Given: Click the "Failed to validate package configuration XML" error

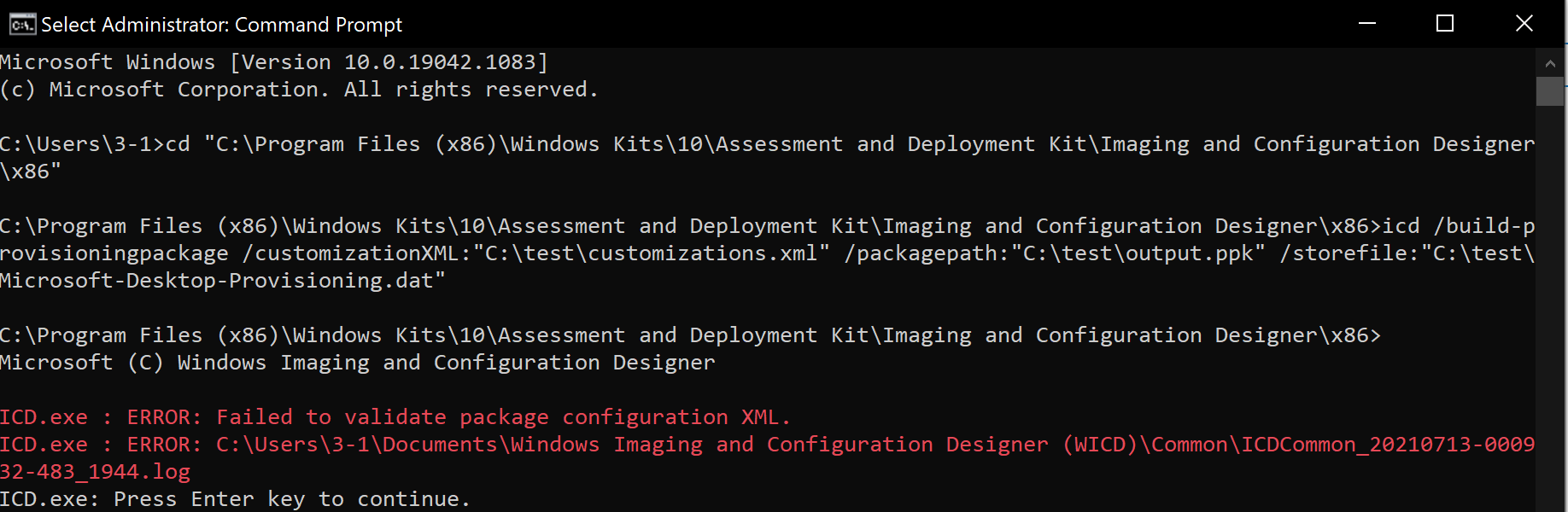Looking at the screenshot, I should (503, 417).
